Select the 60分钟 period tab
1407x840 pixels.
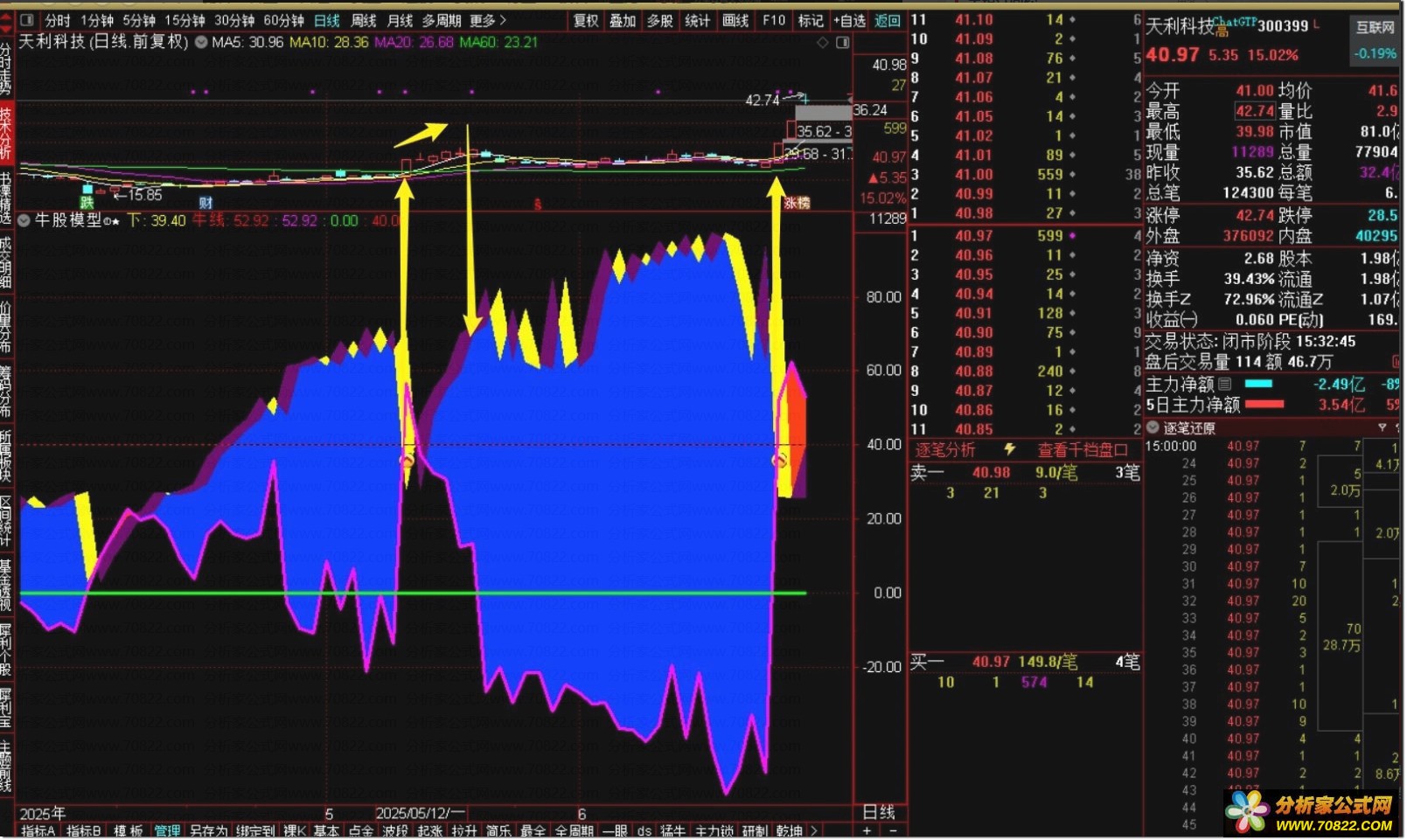pyautogui.click(x=283, y=20)
